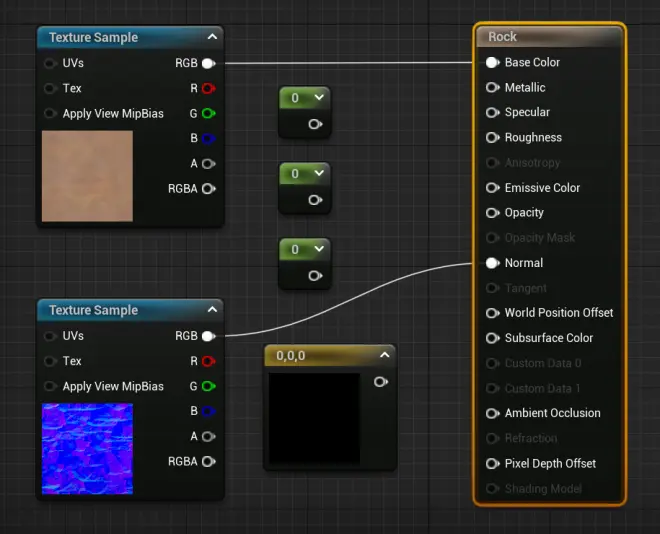Click Tex input pin of top Texture Sample
This screenshot has height=534, width=660.
click(50, 88)
